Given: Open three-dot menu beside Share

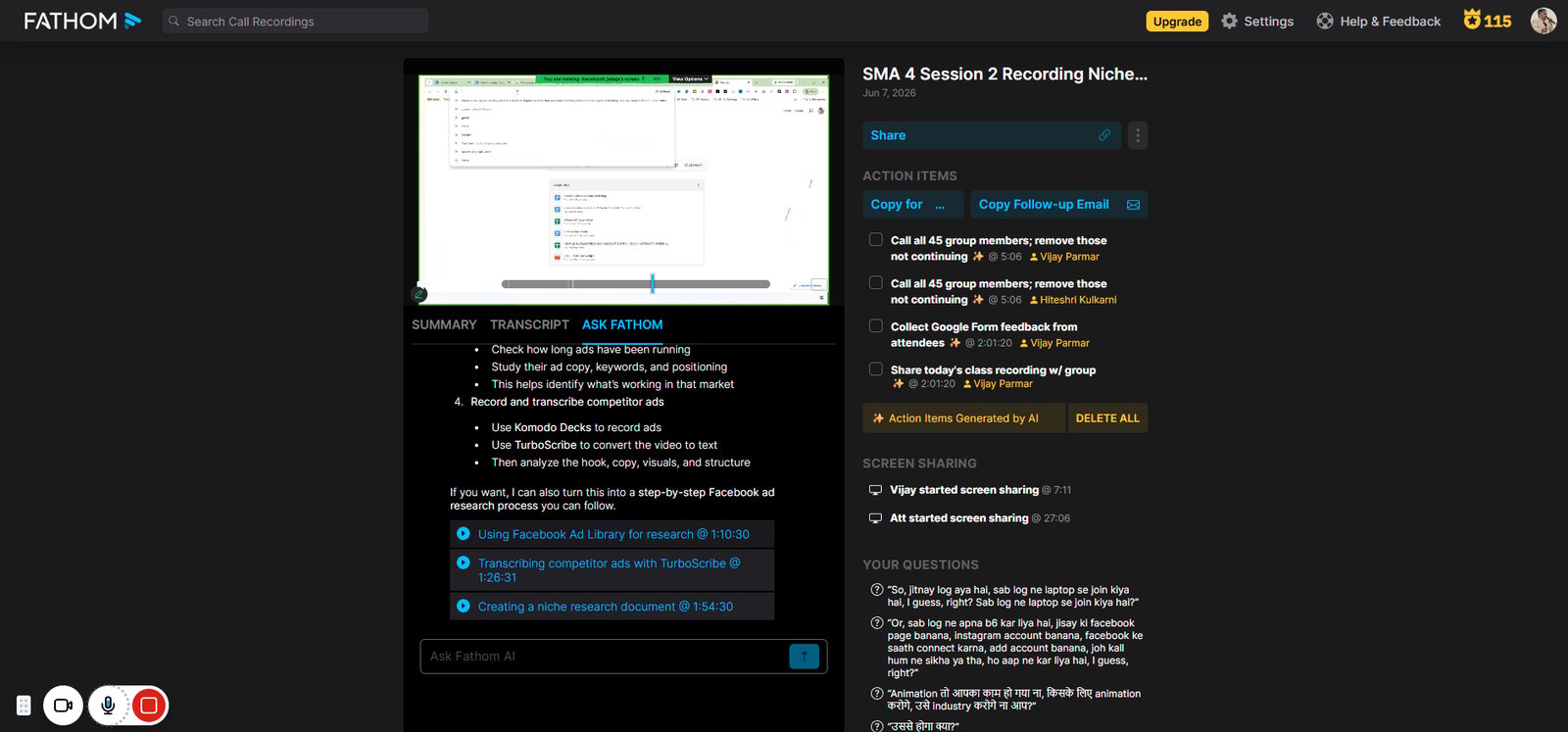Looking at the screenshot, I should click(1137, 135).
